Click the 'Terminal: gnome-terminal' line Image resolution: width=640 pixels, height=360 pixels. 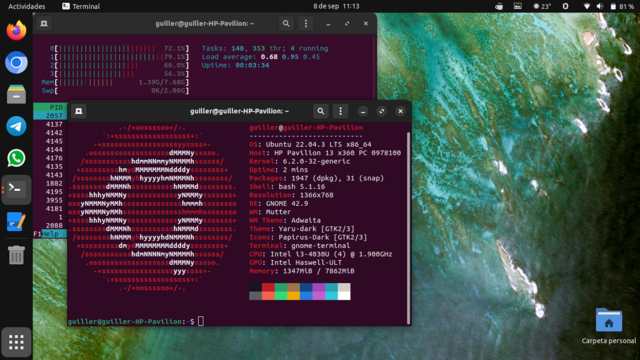click(300, 246)
